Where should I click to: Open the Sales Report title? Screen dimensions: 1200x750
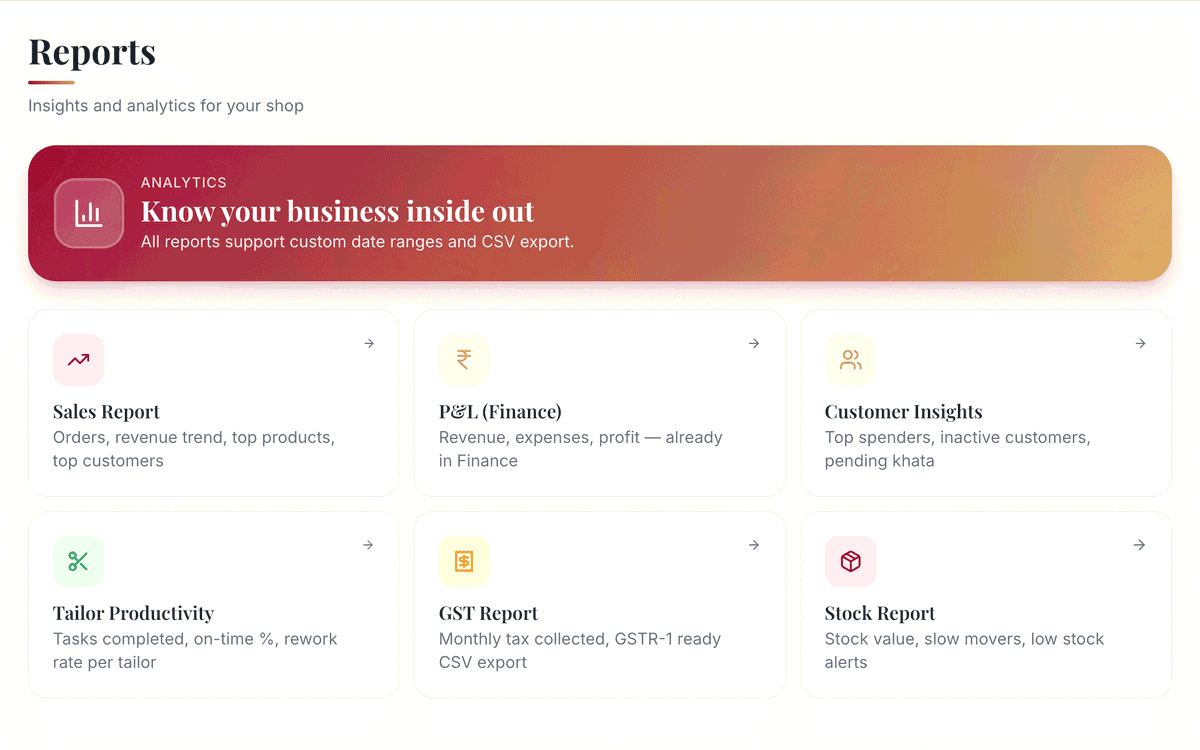tap(106, 412)
